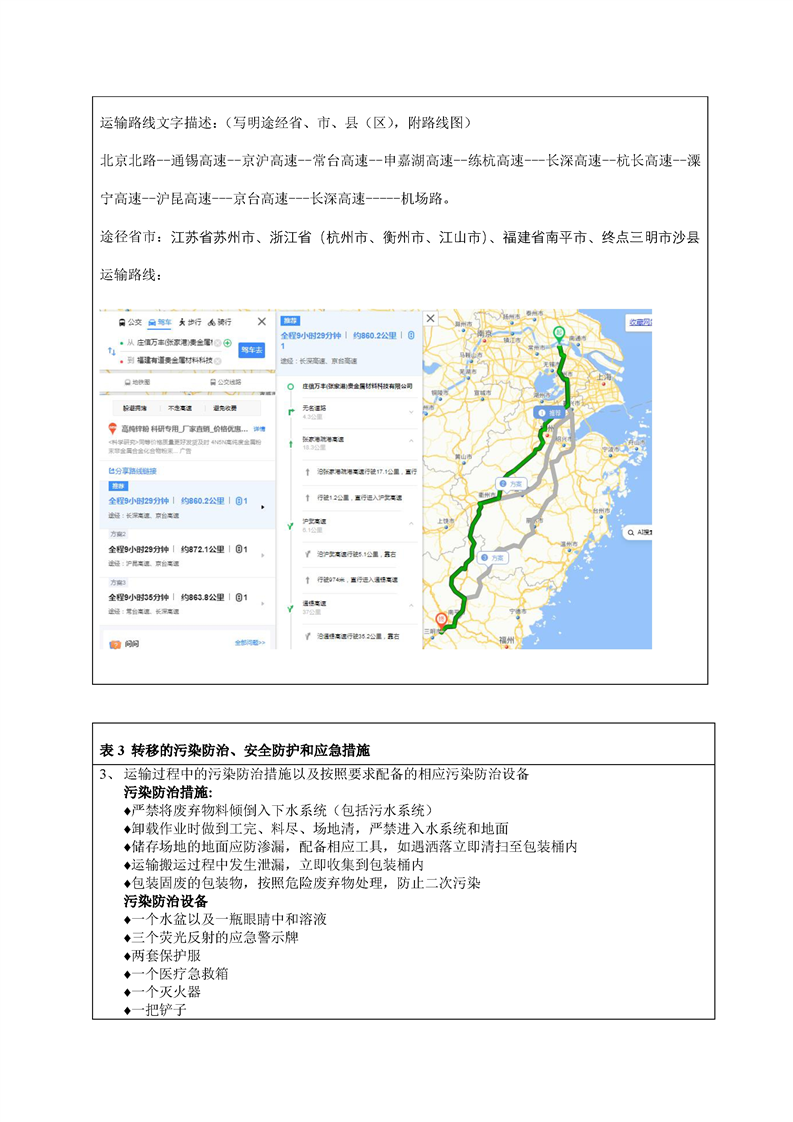
Task: Expand the 无名道路 route step
Action: click(411, 412)
